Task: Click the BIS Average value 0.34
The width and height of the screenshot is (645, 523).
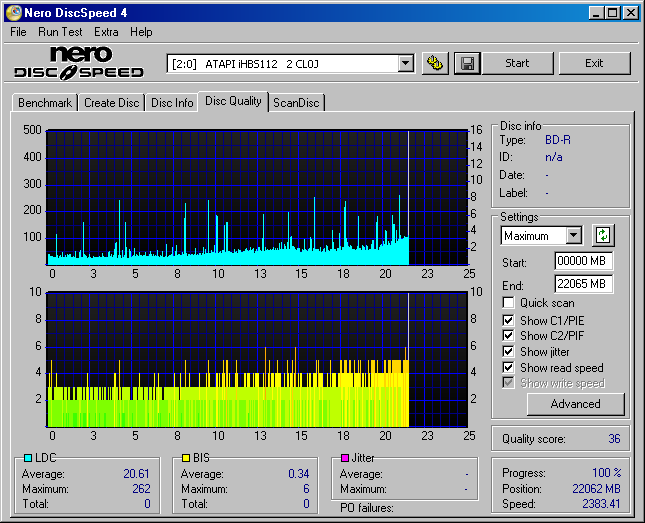Action: pos(299,474)
